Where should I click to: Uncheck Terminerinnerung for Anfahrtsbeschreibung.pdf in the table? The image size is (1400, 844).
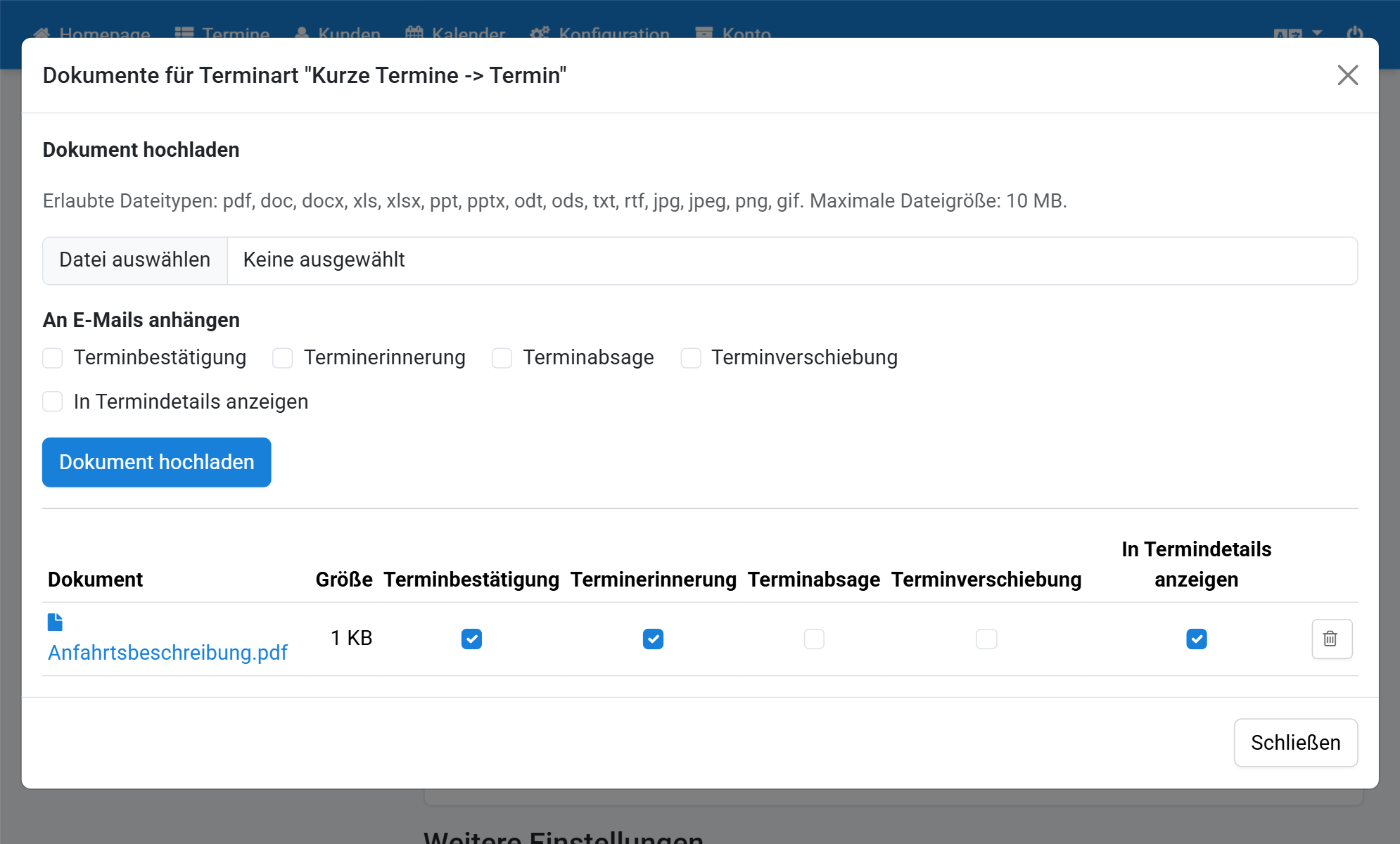653,639
